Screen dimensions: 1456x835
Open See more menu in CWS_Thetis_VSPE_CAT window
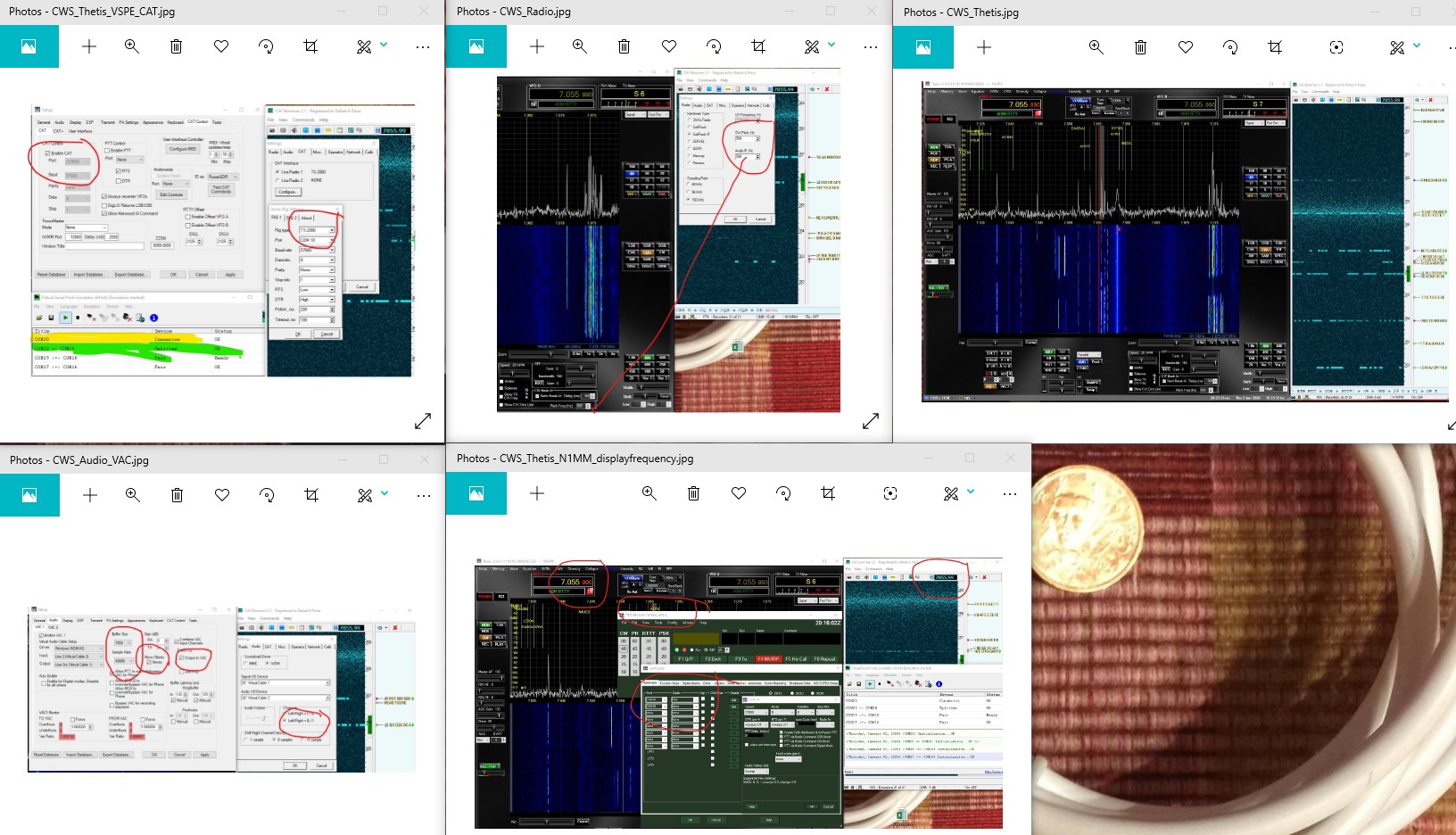click(x=423, y=46)
